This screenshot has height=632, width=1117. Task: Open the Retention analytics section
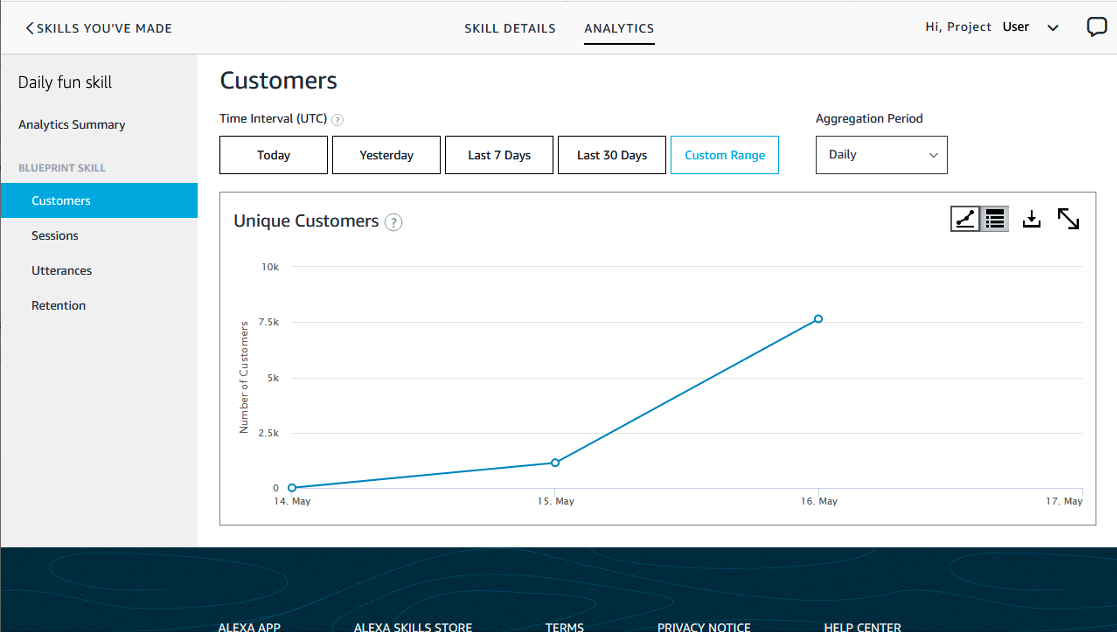pos(58,305)
